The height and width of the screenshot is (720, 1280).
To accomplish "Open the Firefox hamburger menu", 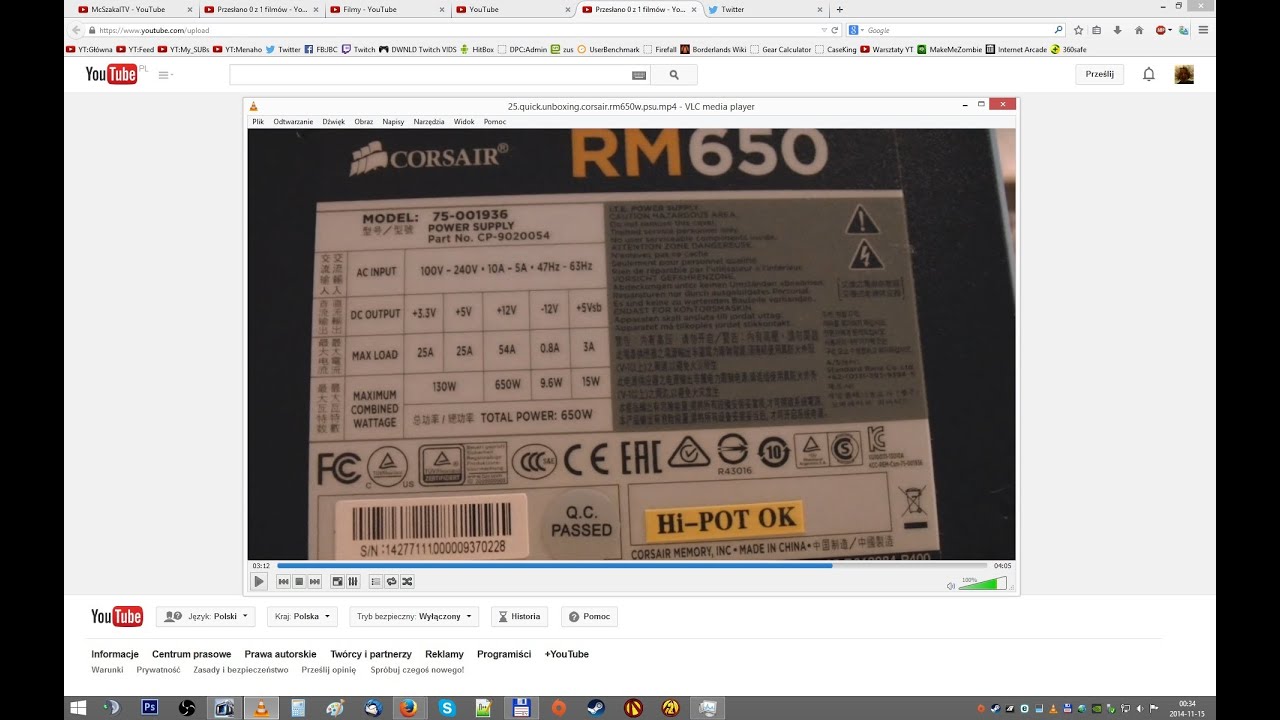I will (1203, 30).
